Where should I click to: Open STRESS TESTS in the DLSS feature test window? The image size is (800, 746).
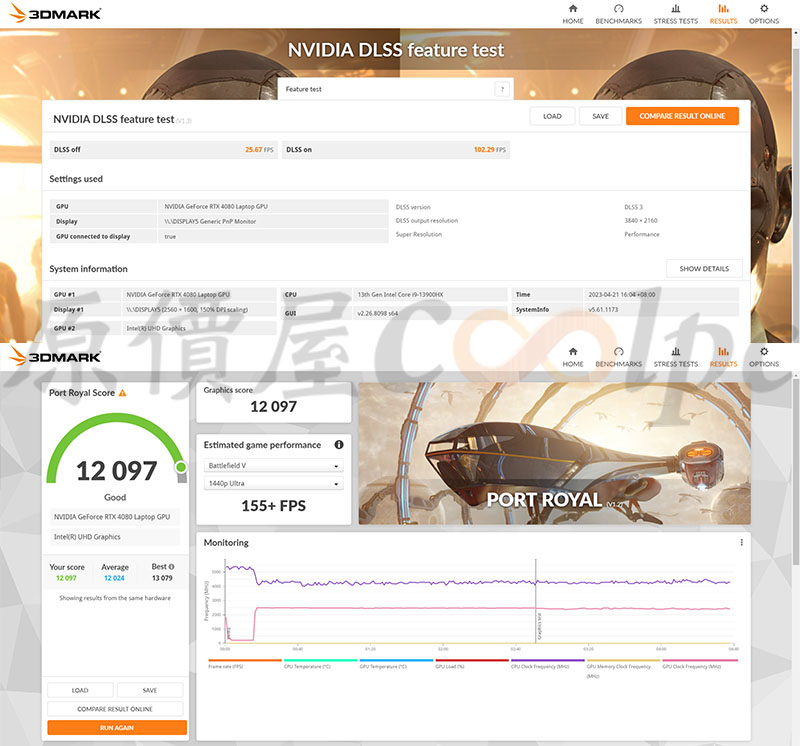tap(676, 14)
